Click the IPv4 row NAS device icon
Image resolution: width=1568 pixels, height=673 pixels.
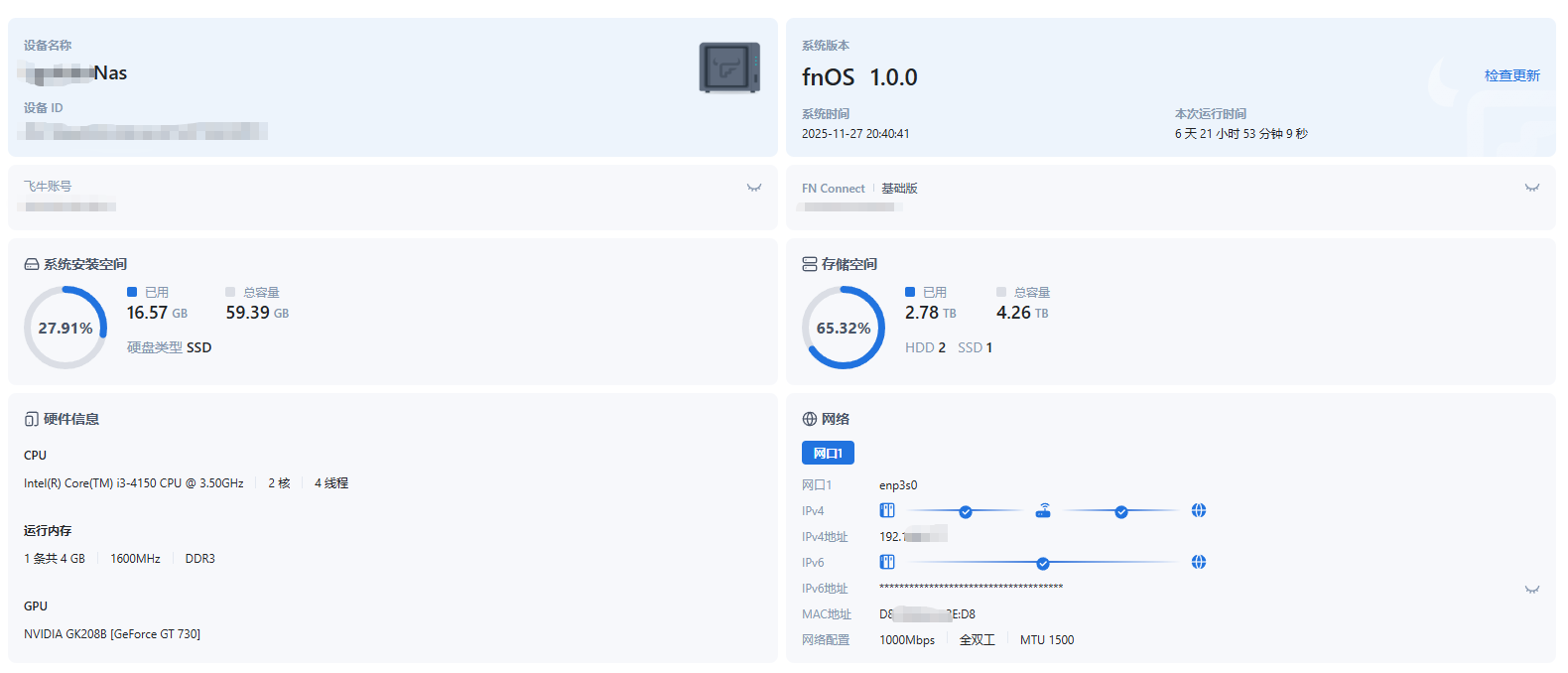pyautogui.click(x=887, y=510)
